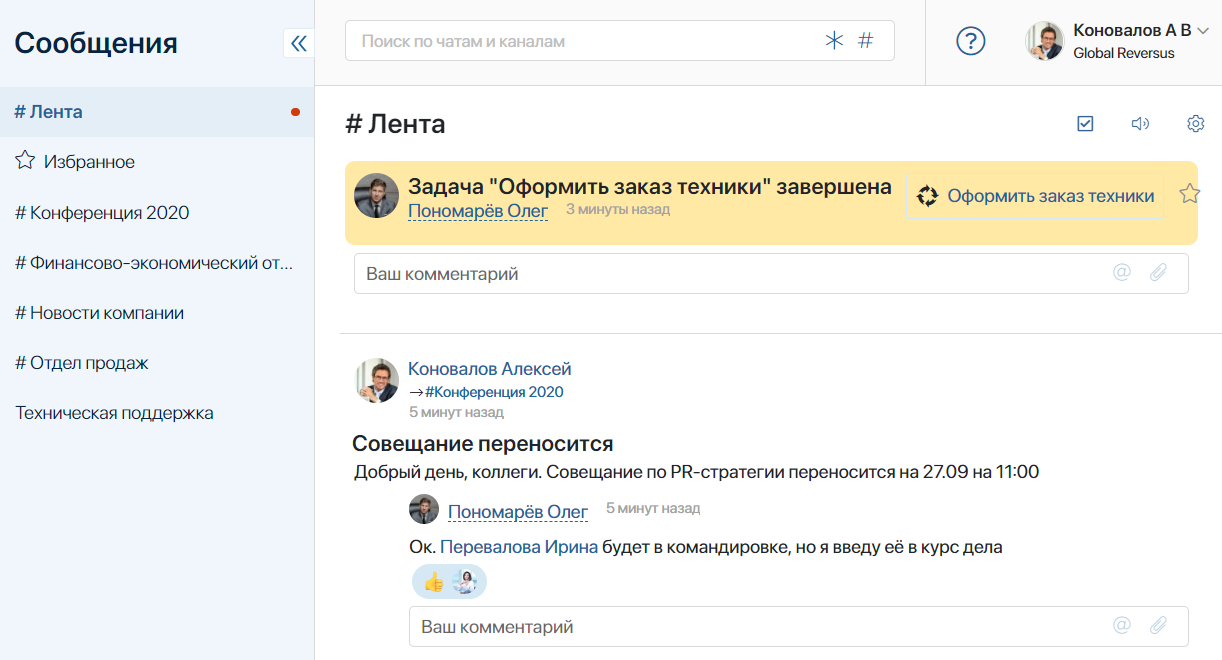The width and height of the screenshot is (1222, 660).
Task: Click the user avatar in top bar
Action: (x=1044, y=41)
